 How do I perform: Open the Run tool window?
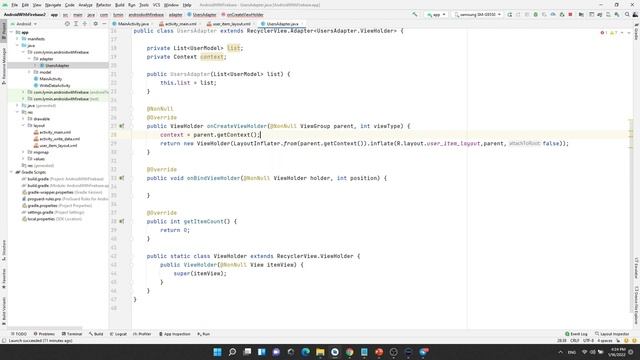pyautogui.click(x=204, y=334)
